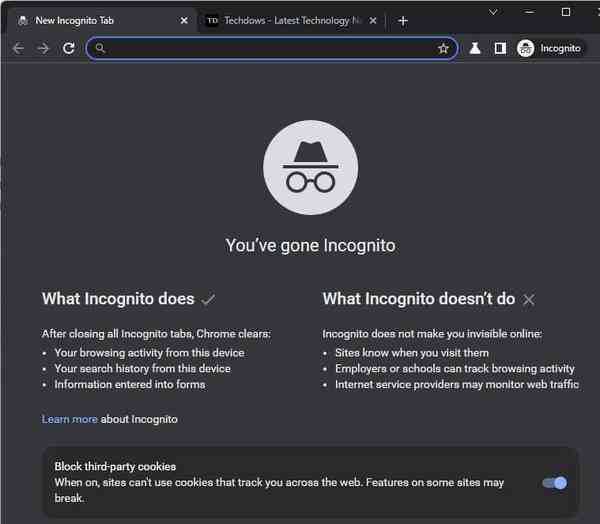Switch to the Techdows tab
600x524 pixels.
coord(291,21)
